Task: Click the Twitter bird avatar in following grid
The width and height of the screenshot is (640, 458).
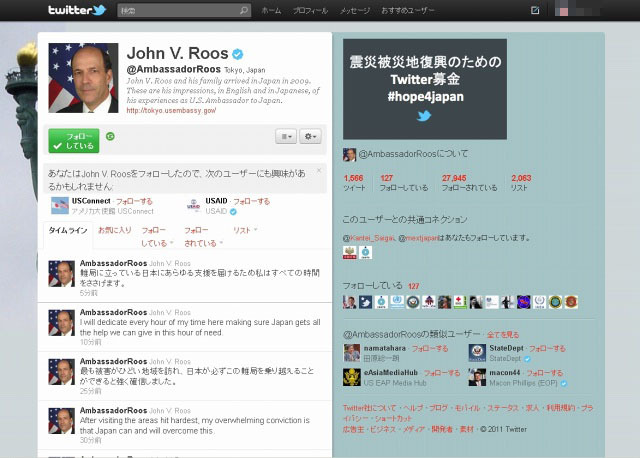Action: (365, 302)
